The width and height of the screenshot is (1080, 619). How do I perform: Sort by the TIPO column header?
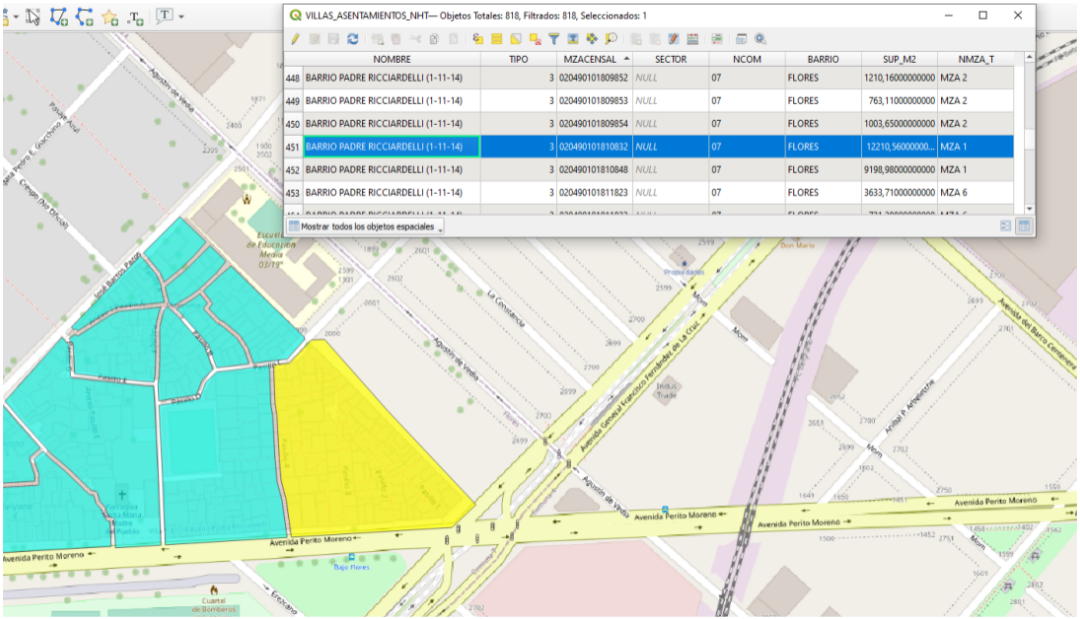pos(518,59)
